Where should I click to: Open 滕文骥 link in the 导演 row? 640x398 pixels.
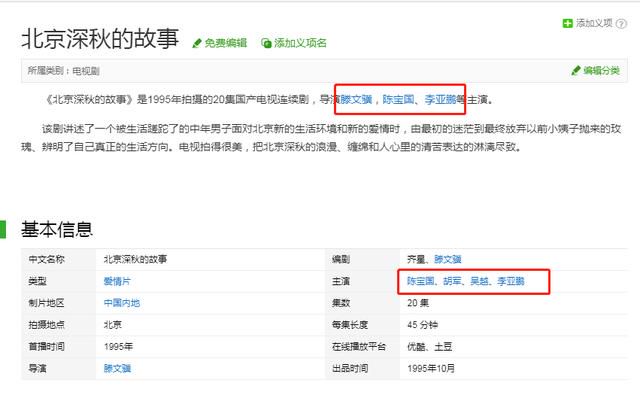point(117,369)
